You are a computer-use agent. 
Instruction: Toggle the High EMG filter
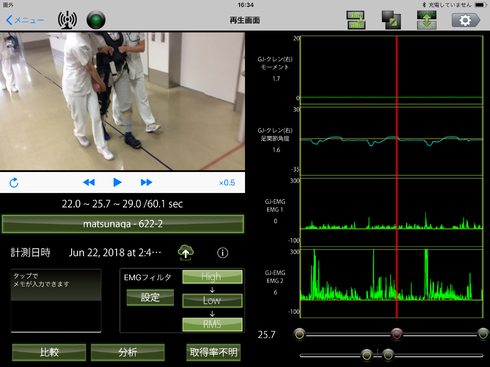point(212,277)
